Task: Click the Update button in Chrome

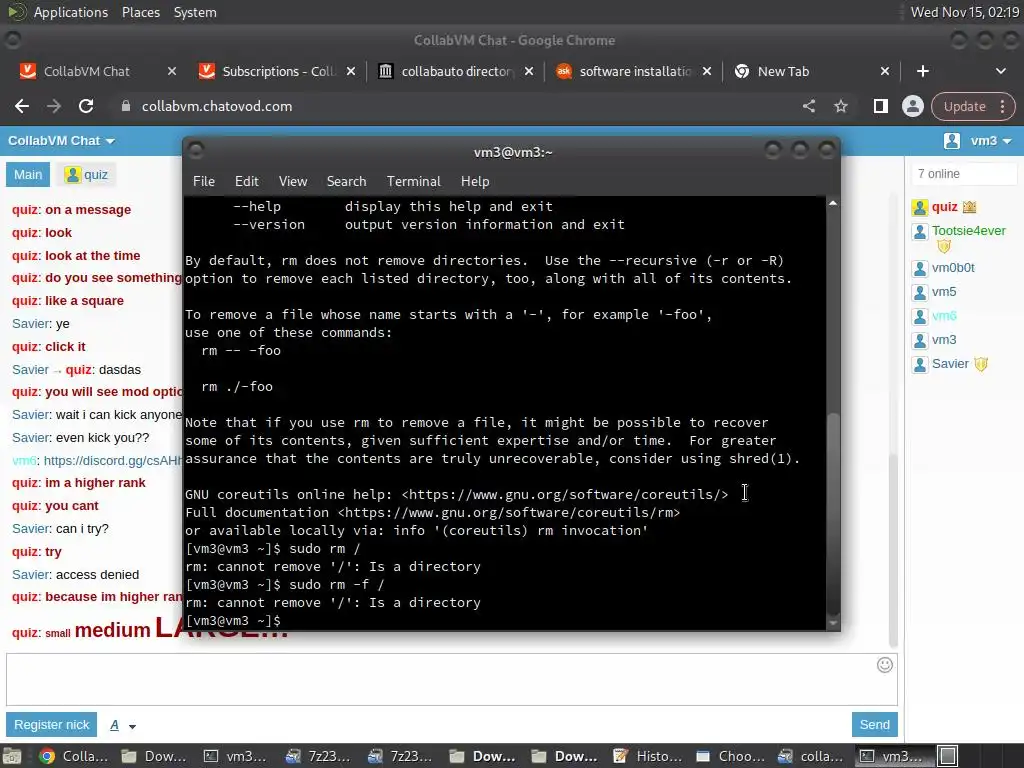Action: pyautogui.click(x=965, y=106)
